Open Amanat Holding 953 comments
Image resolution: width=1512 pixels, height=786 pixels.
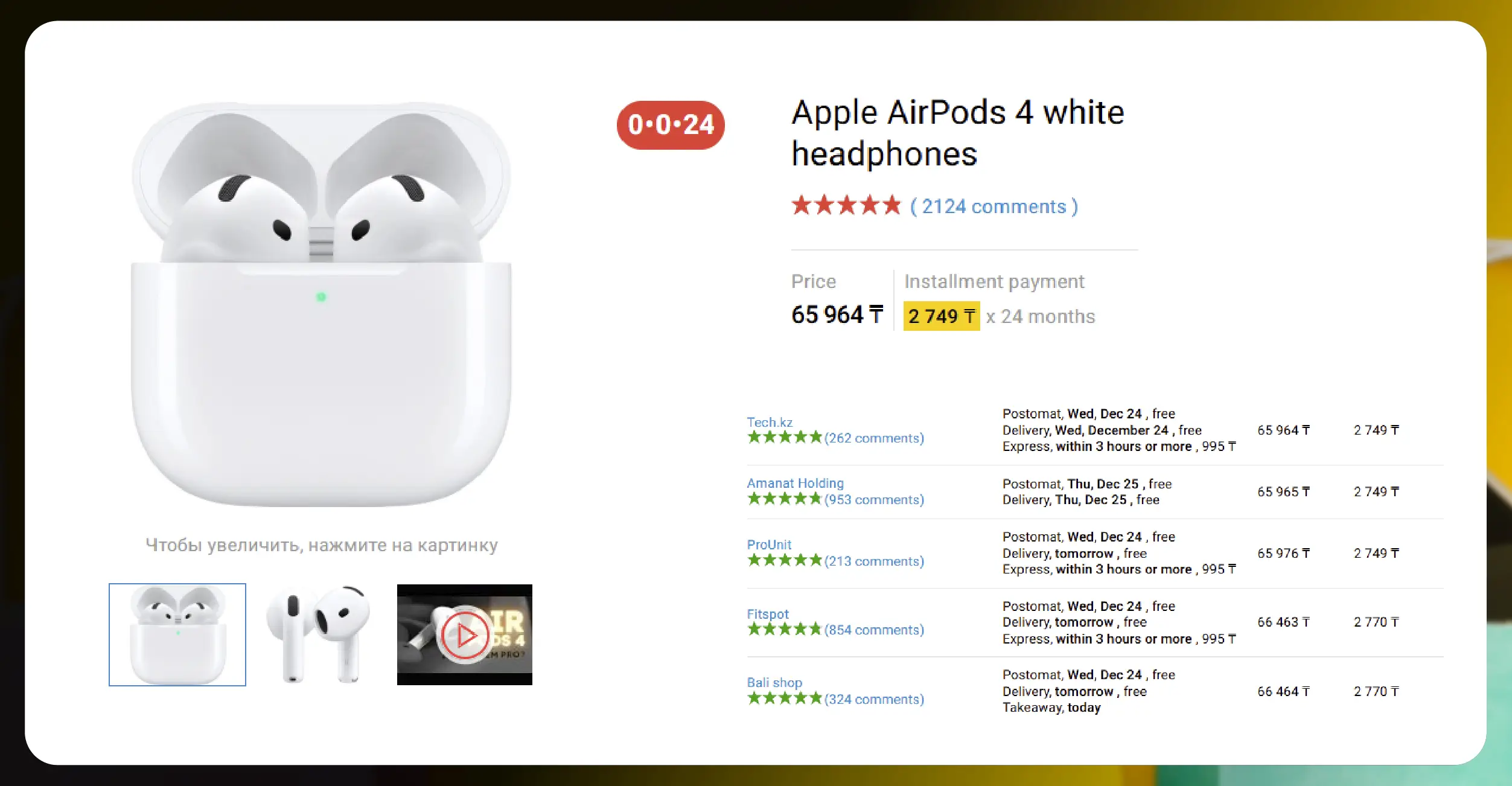(x=874, y=500)
